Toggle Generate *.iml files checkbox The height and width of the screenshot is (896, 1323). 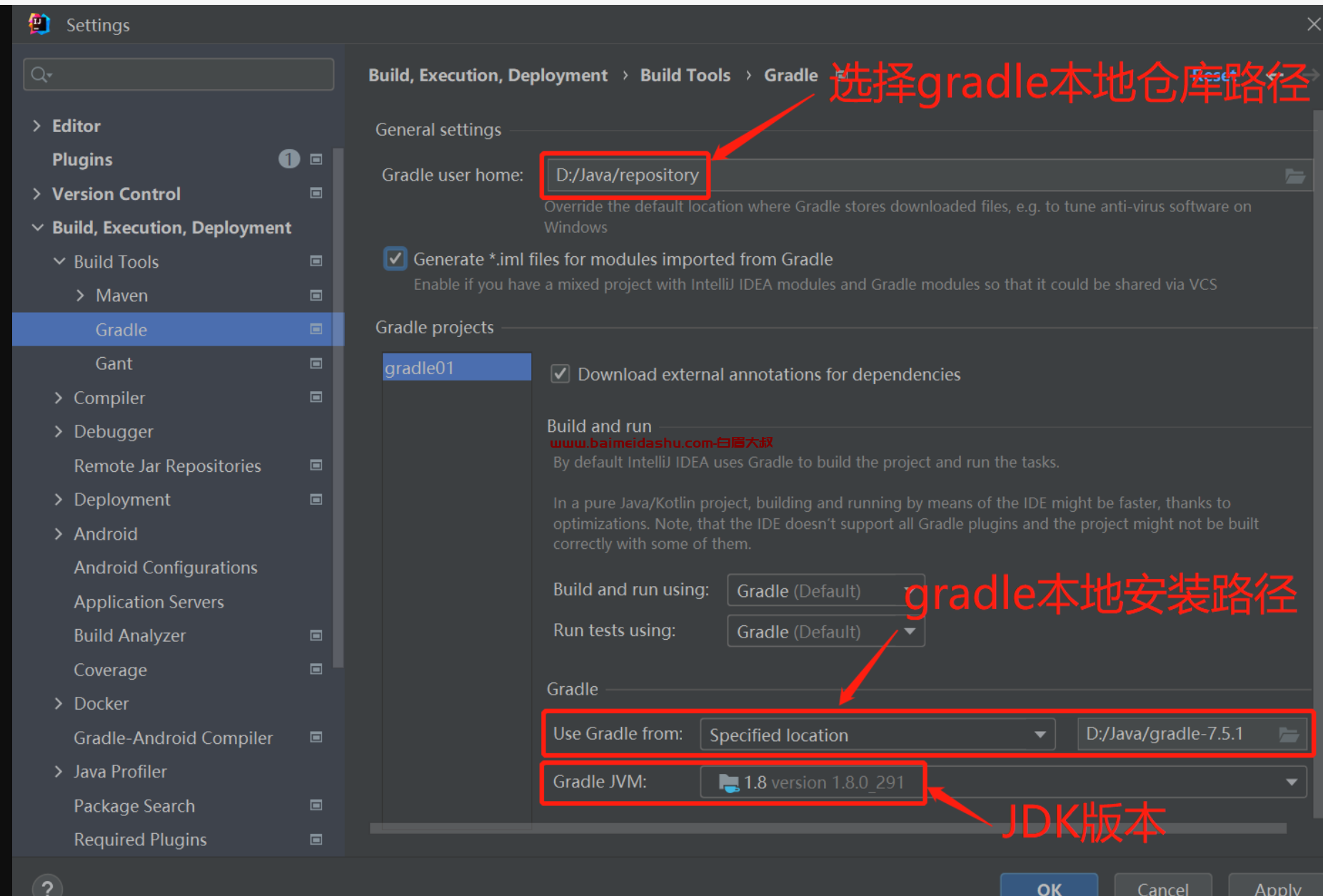(x=396, y=258)
